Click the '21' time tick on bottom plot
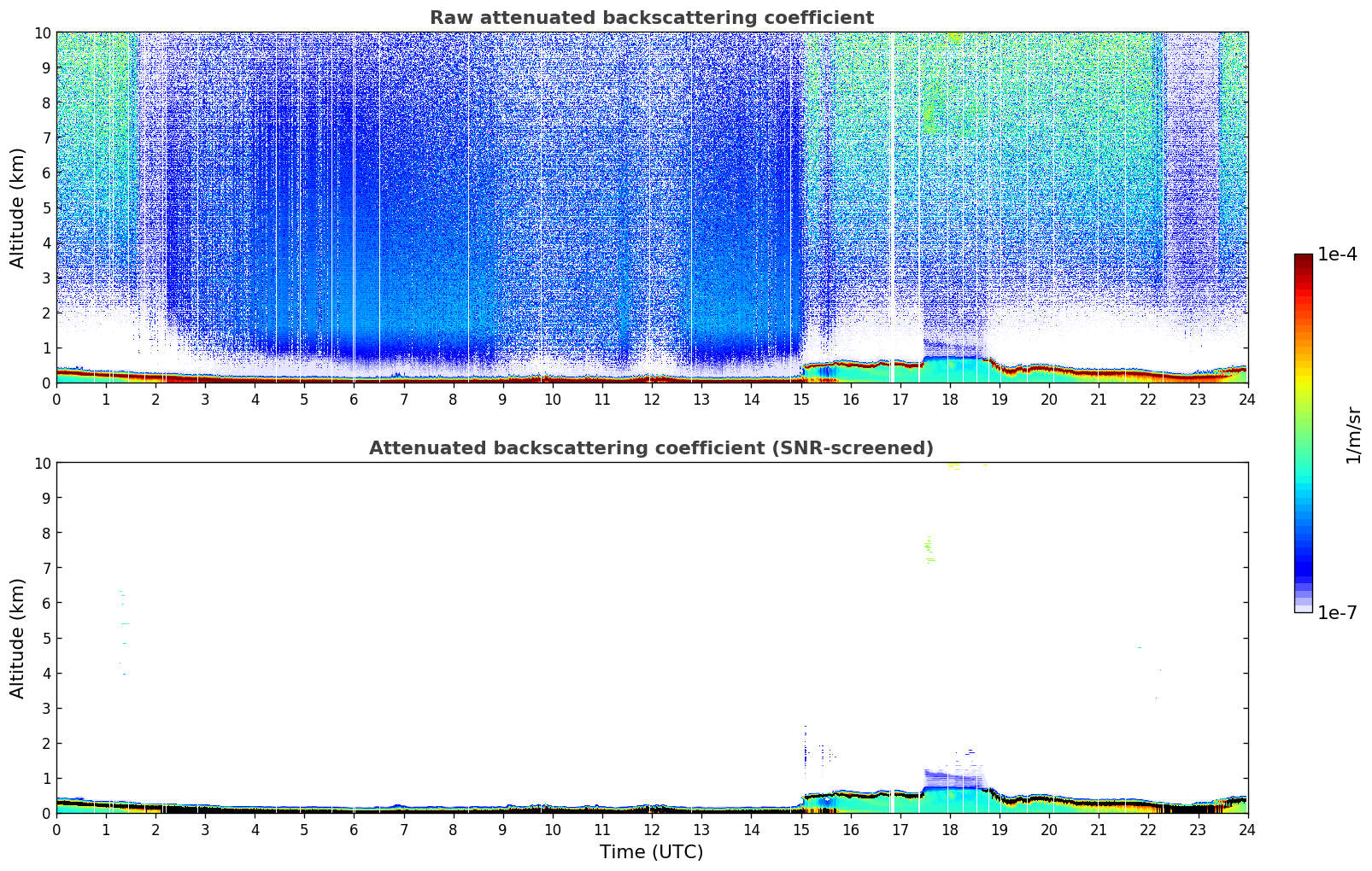Screen dimensions: 1372x871 pyautogui.click(x=1099, y=829)
